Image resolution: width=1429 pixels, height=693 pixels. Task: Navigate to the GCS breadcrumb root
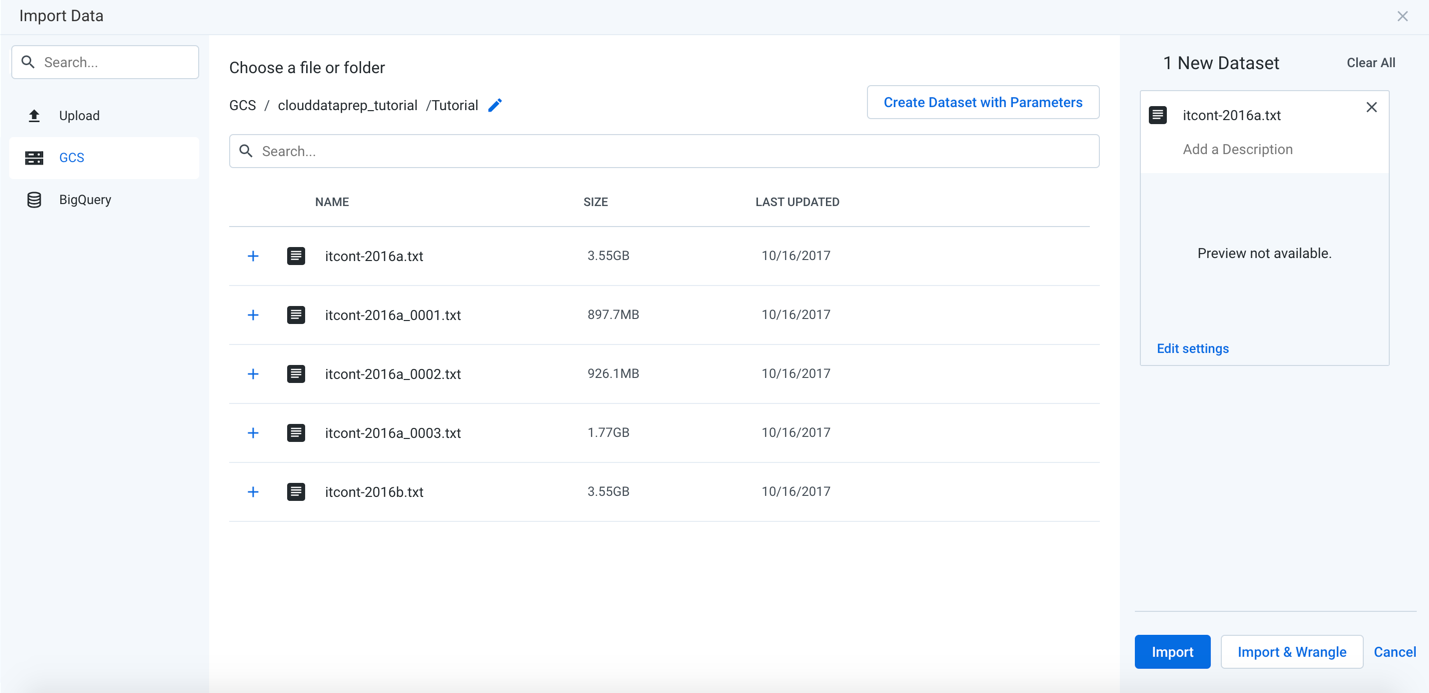(x=242, y=104)
